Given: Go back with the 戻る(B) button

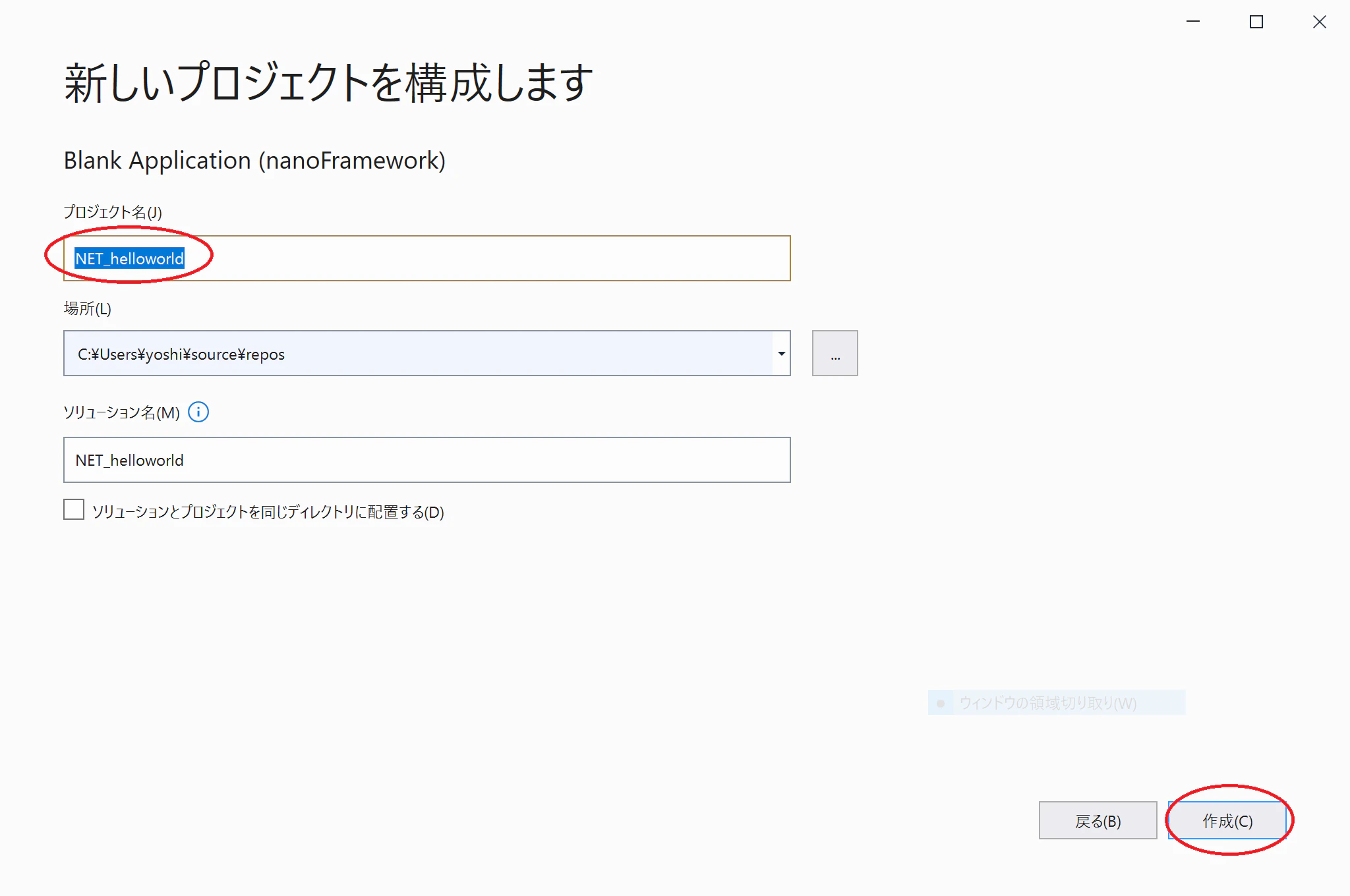Looking at the screenshot, I should (x=1098, y=821).
